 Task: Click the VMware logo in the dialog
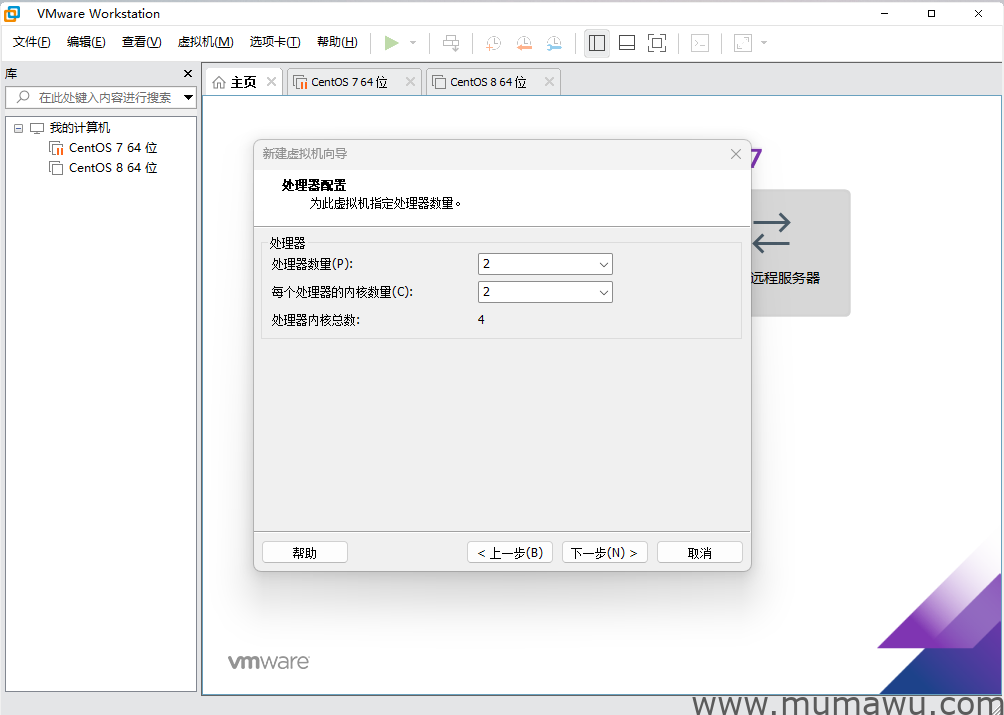[268, 661]
